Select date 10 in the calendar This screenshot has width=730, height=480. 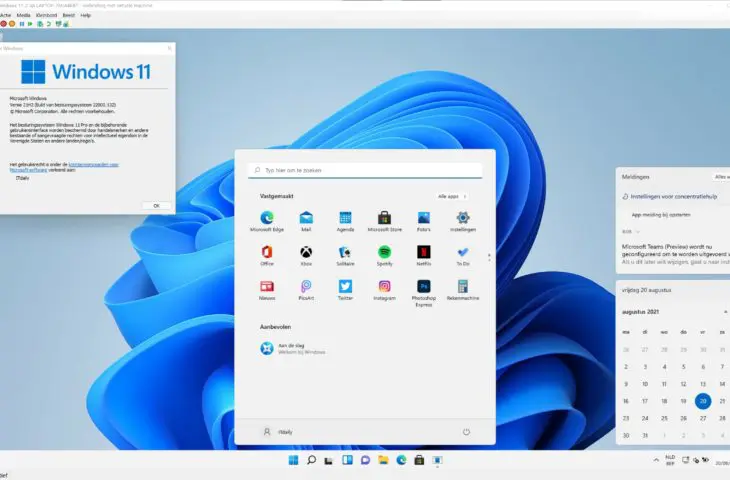pos(645,384)
